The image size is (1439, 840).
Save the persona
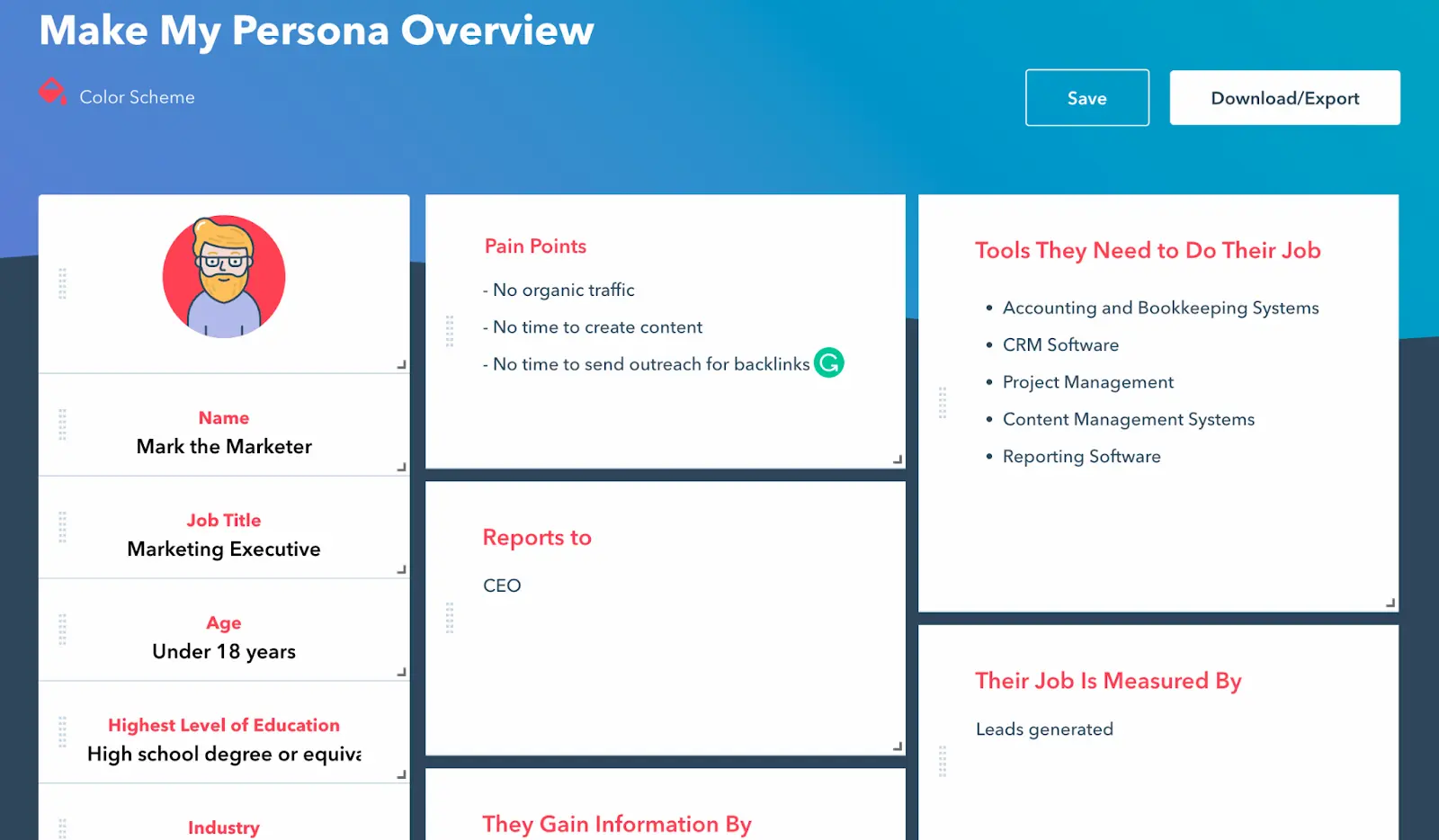tap(1087, 98)
